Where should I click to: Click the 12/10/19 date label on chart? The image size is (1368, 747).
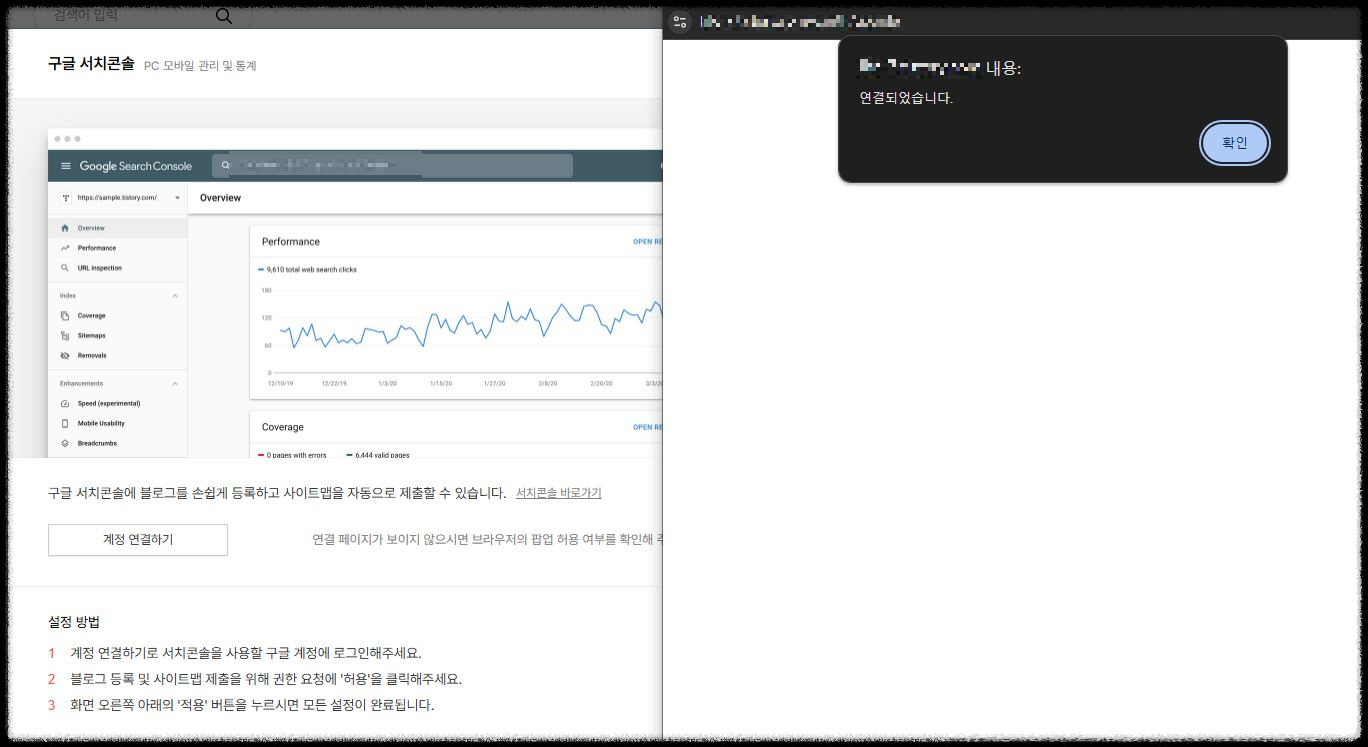(280, 383)
